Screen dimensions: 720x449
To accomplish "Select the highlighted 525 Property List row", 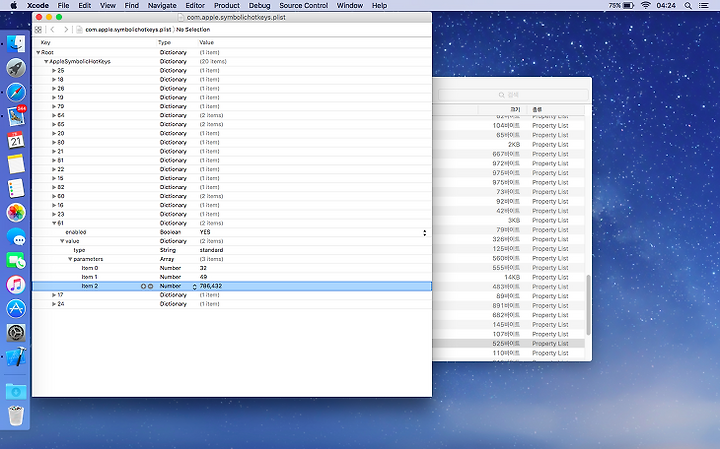I will pos(509,343).
